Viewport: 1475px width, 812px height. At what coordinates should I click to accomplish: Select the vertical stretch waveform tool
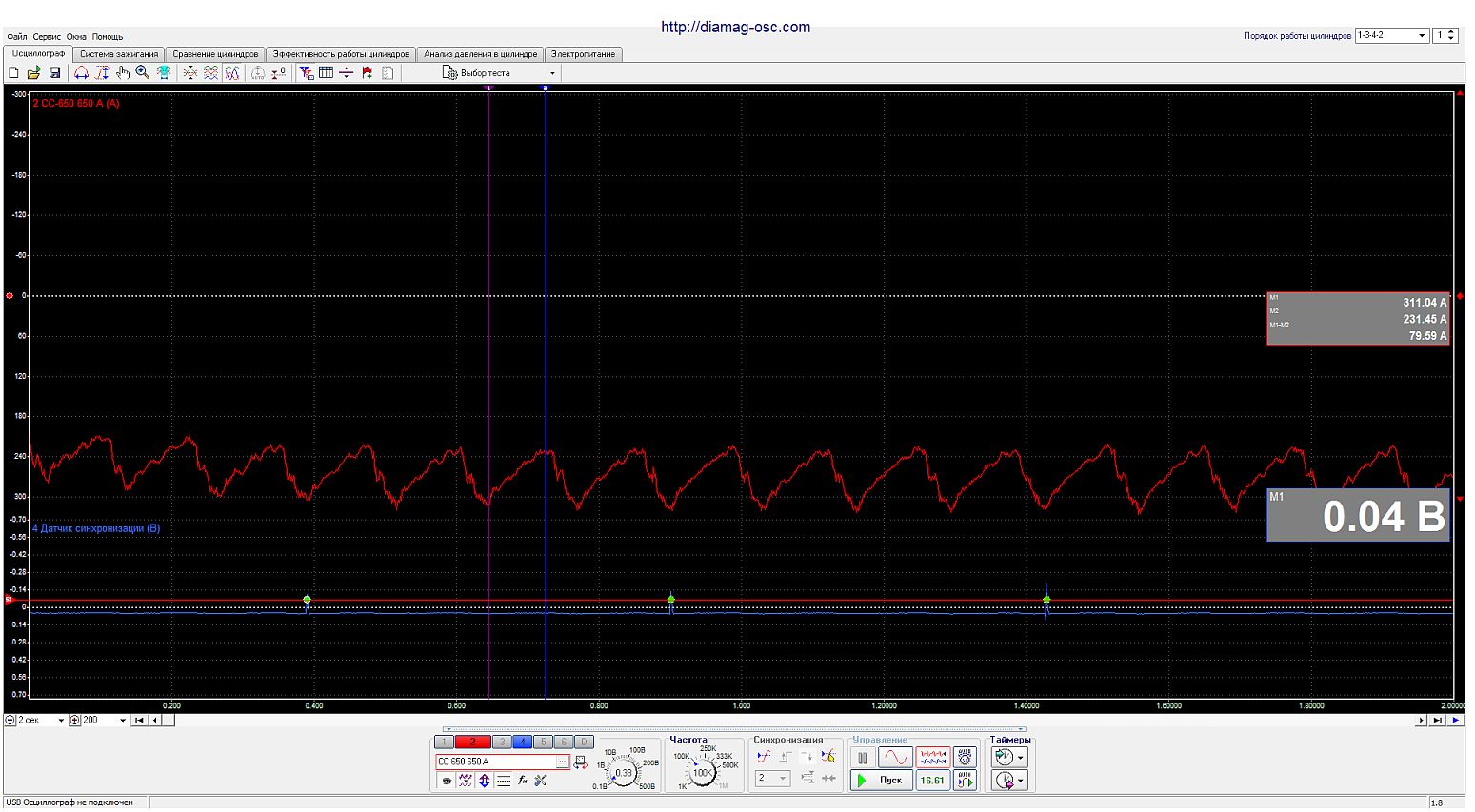pos(103,72)
